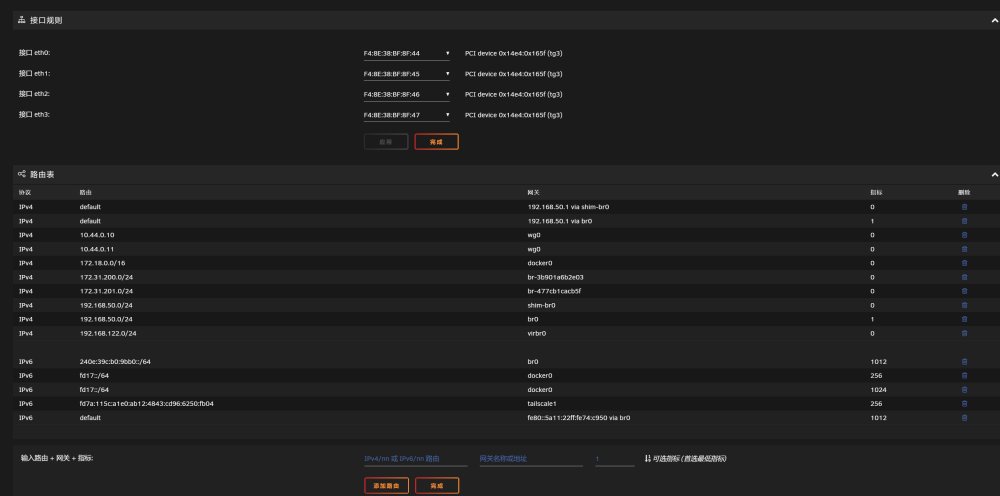This screenshot has width=1000, height=496.
Task: Click the 路由表 section title
Action: 42,174
